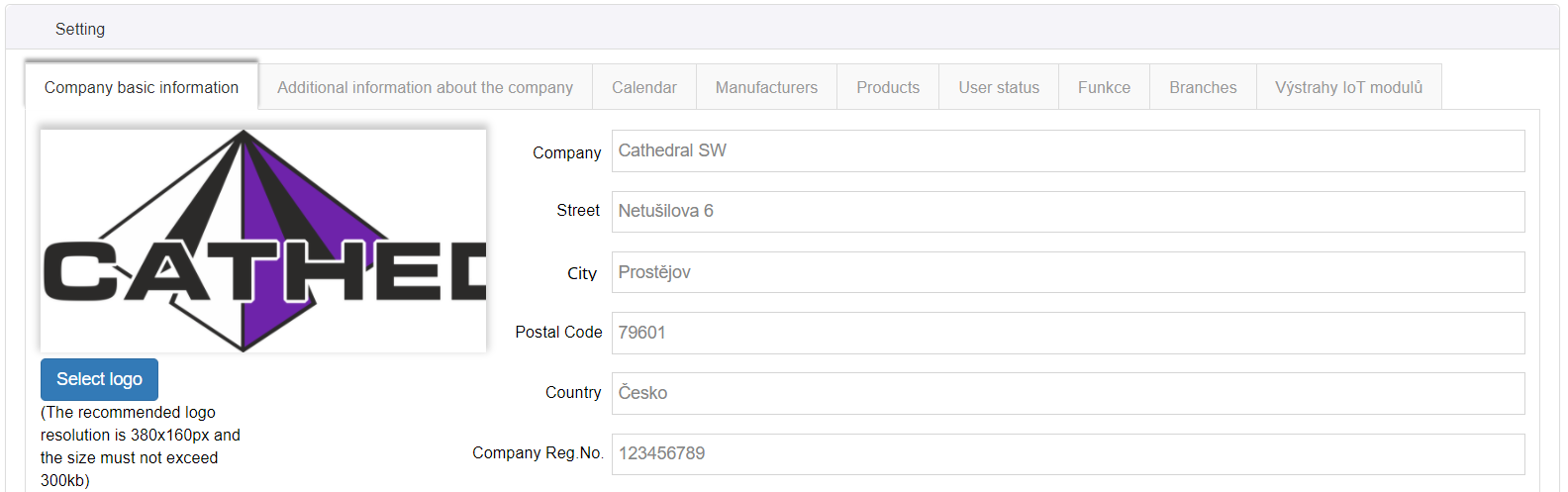Click the Company Reg.No. input field

(1068, 453)
